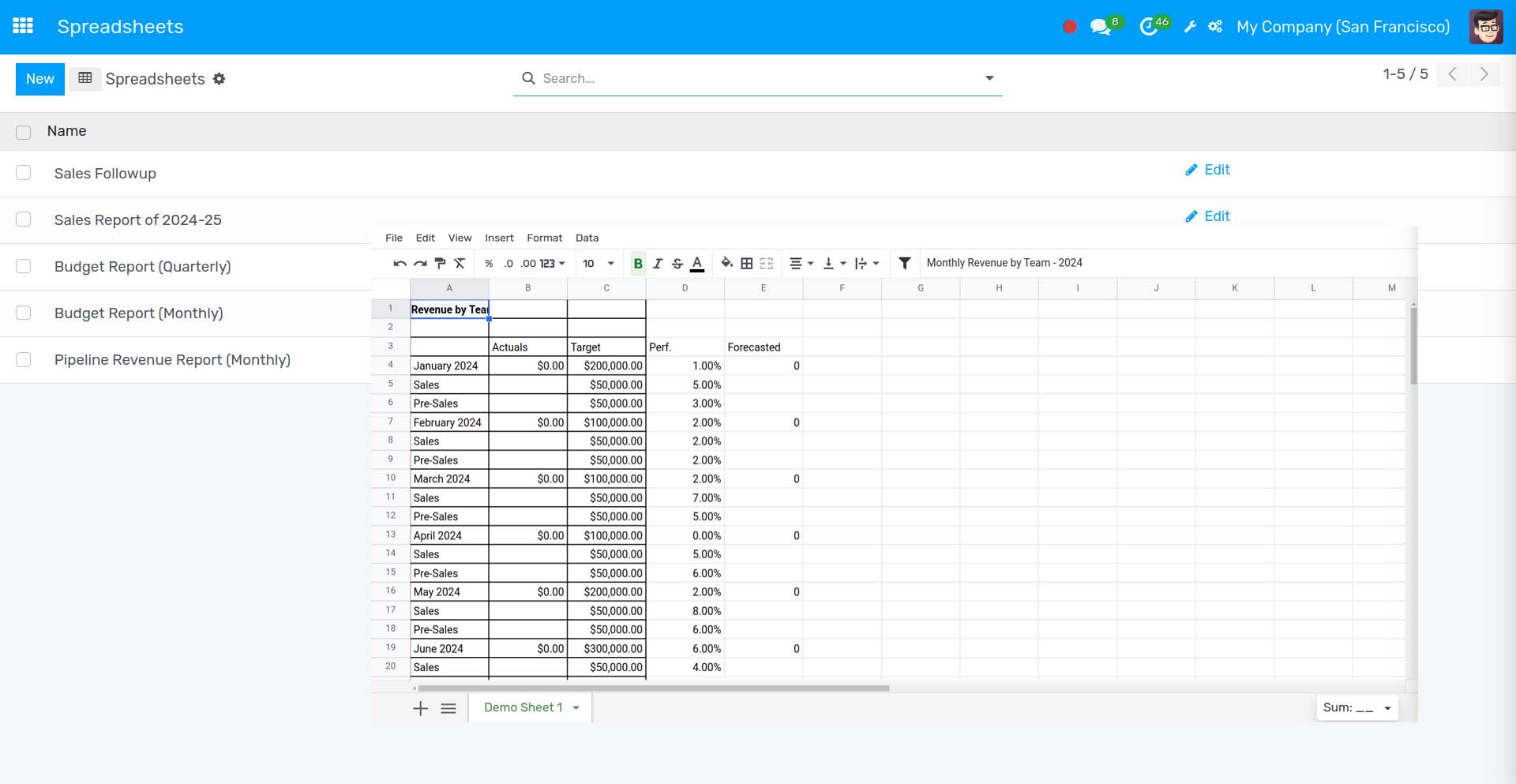Open the File menu
1516x784 pixels.
coord(394,238)
